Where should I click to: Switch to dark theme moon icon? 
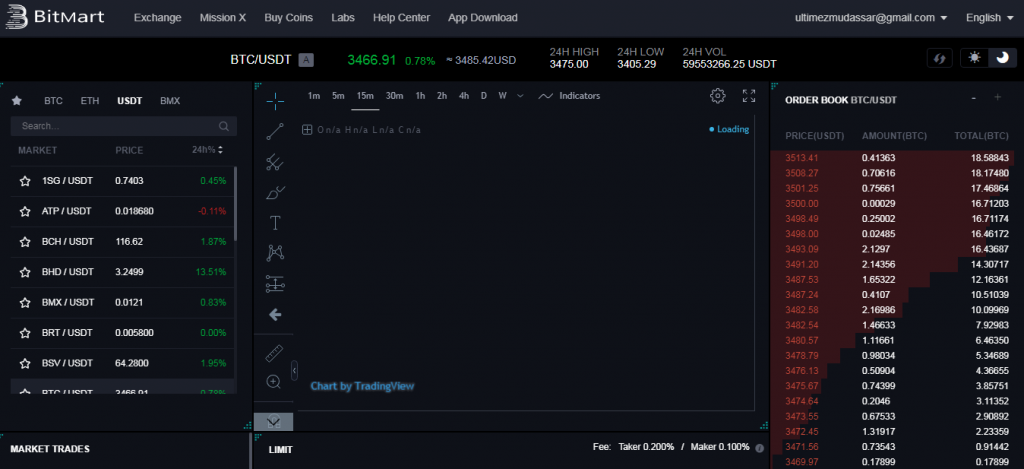(x=1002, y=58)
